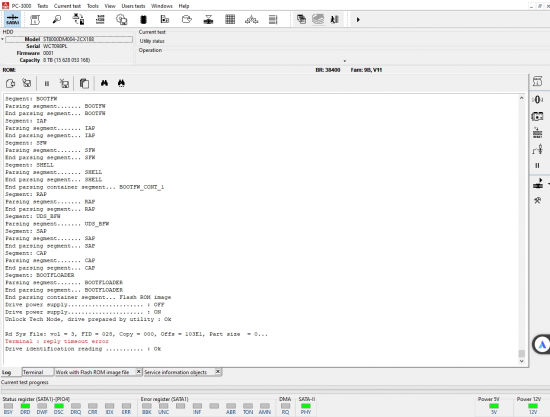This screenshot has height=417, width=550.
Task: Open the Tools menu
Action: [93, 6]
